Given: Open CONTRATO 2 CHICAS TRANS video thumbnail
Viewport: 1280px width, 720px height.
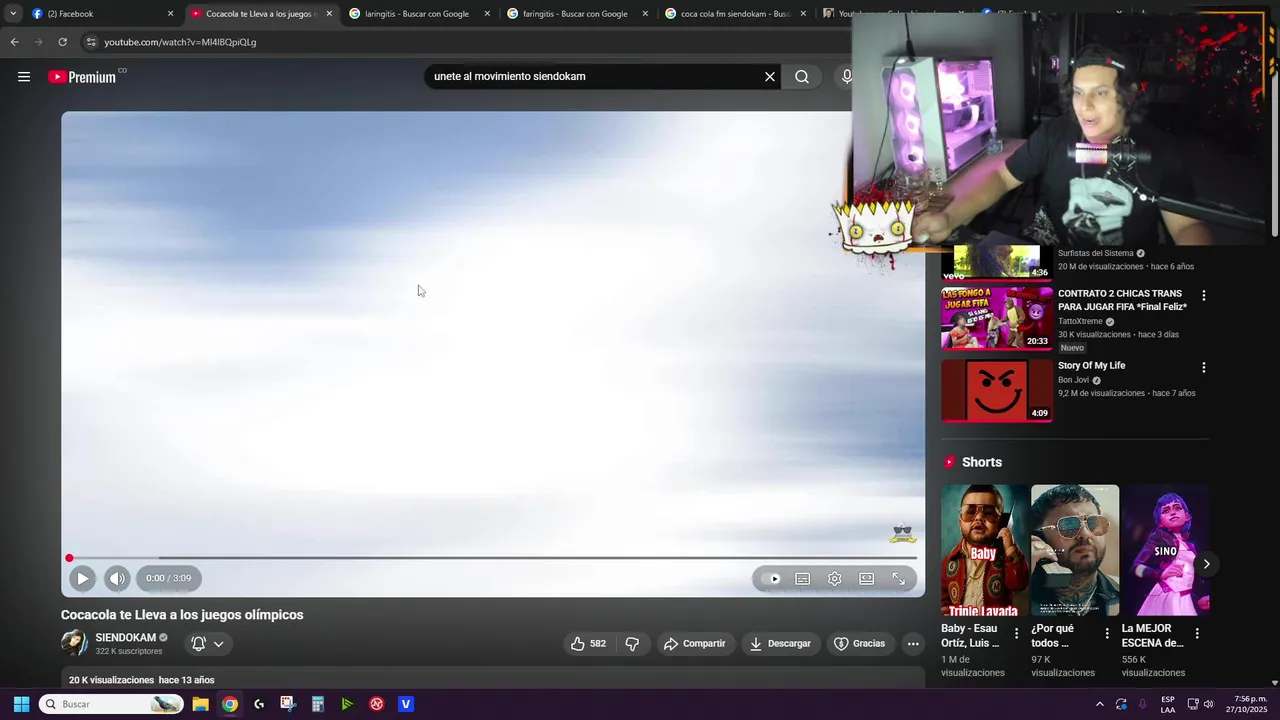Looking at the screenshot, I should pyautogui.click(x=997, y=318).
